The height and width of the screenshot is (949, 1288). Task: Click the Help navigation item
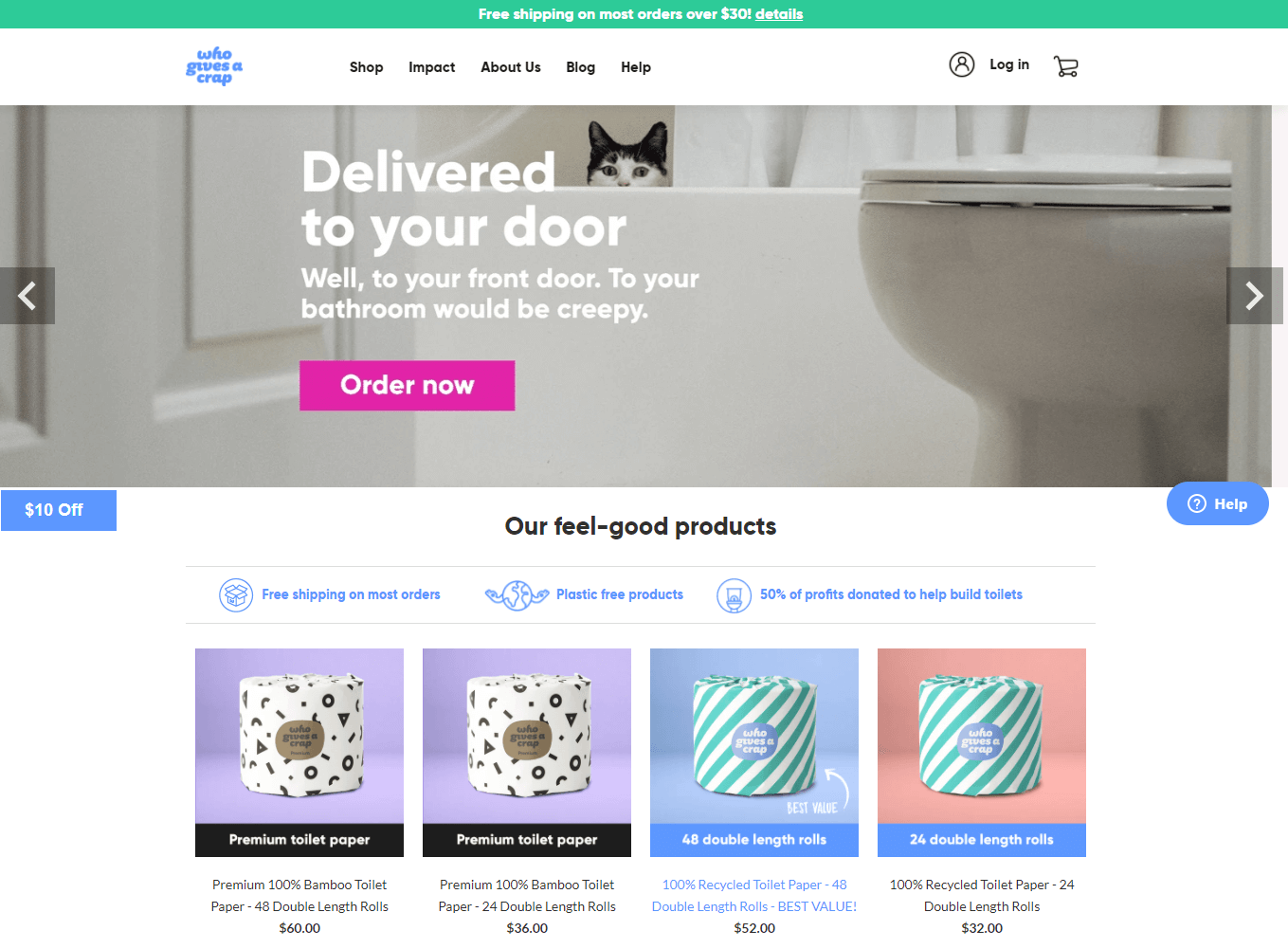point(636,67)
